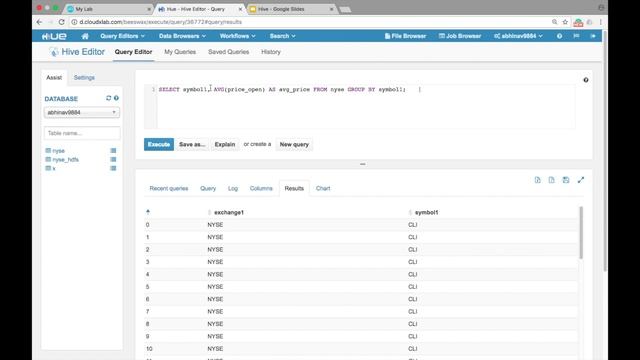The height and width of the screenshot is (360, 640).
Task: Click CLI cell in row 5
Action: [x=413, y=287]
